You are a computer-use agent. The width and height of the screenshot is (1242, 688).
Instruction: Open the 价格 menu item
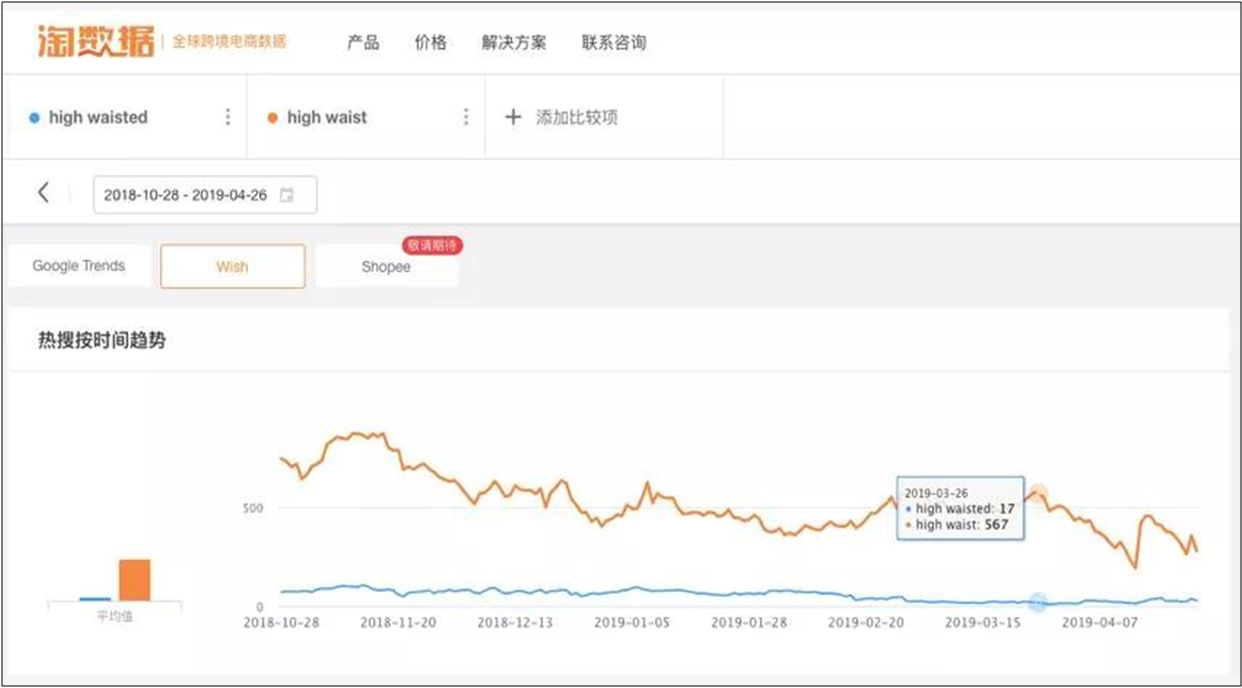(431, 43)
